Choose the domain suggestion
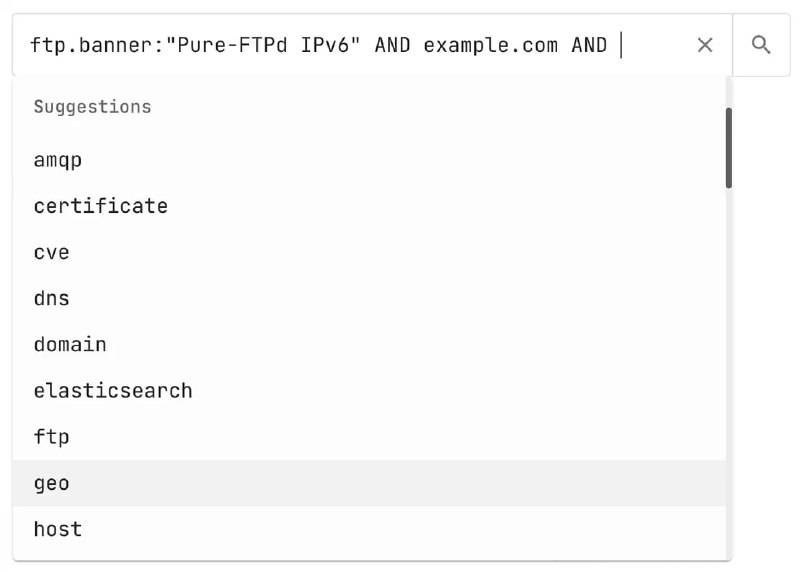 coord(369,345)
